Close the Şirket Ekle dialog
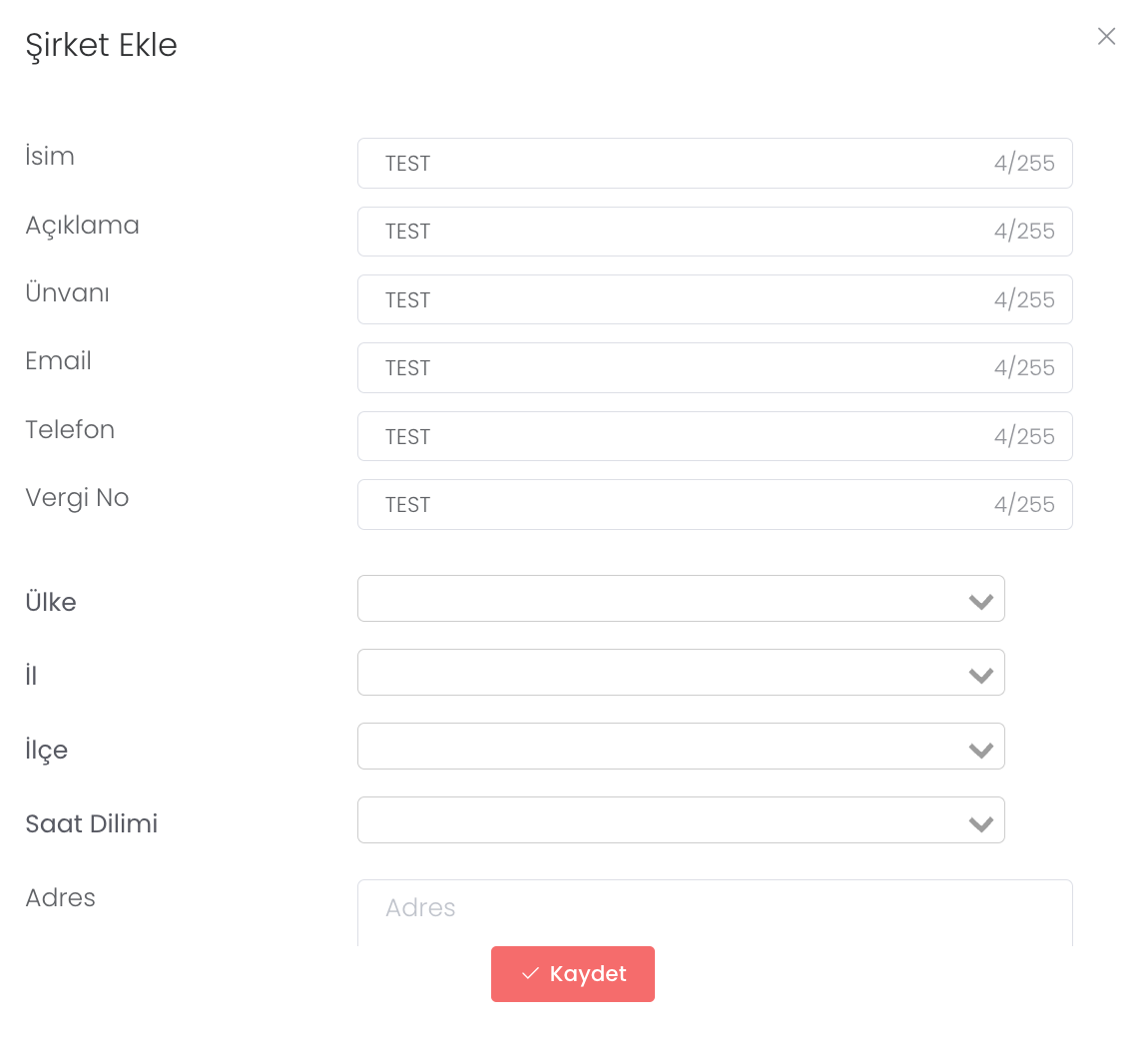The height and width of the screenshot is (1038, 1148). tap(1106, 37)
